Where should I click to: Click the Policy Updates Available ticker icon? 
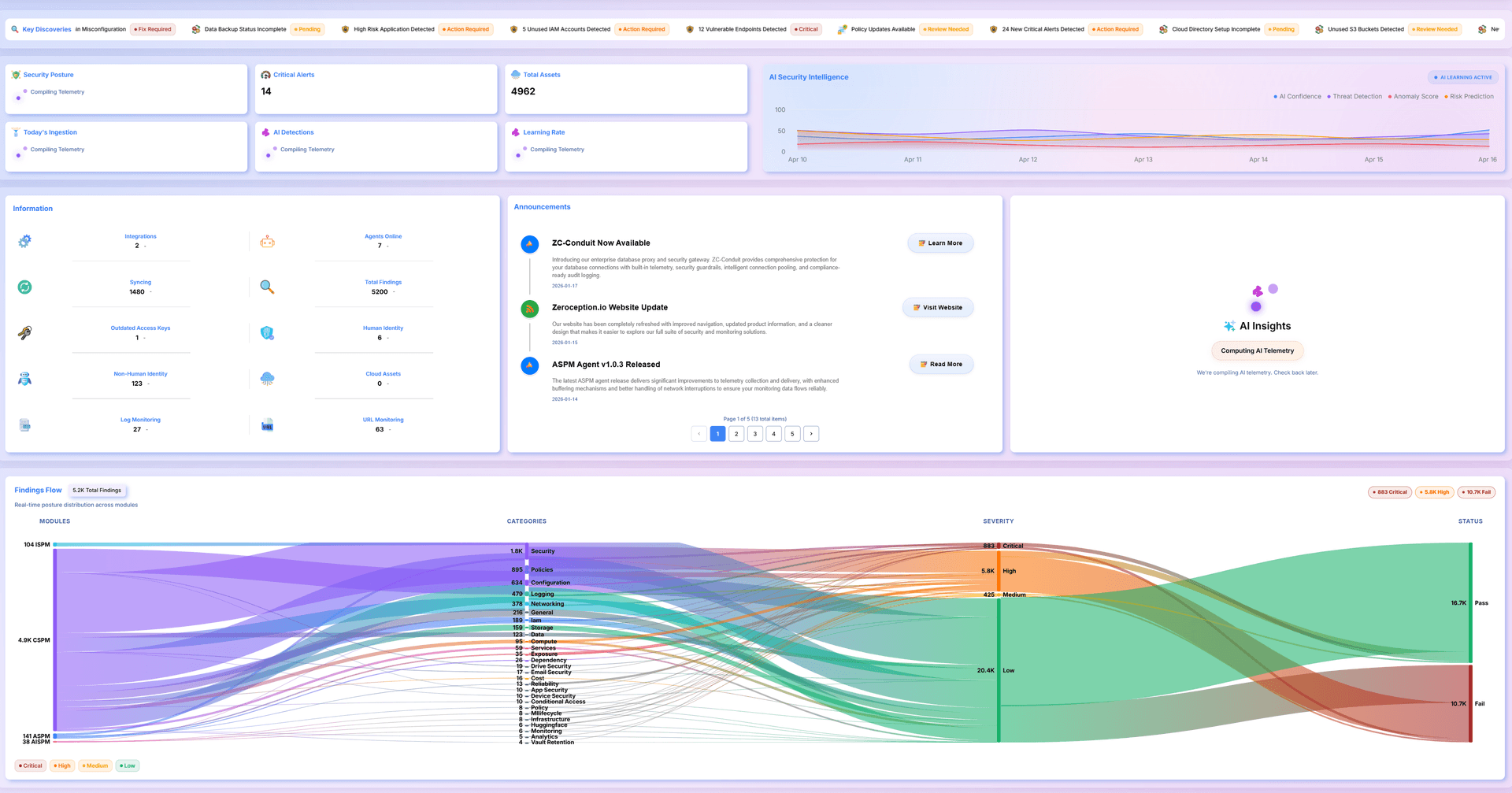click(x=842, y=29)
